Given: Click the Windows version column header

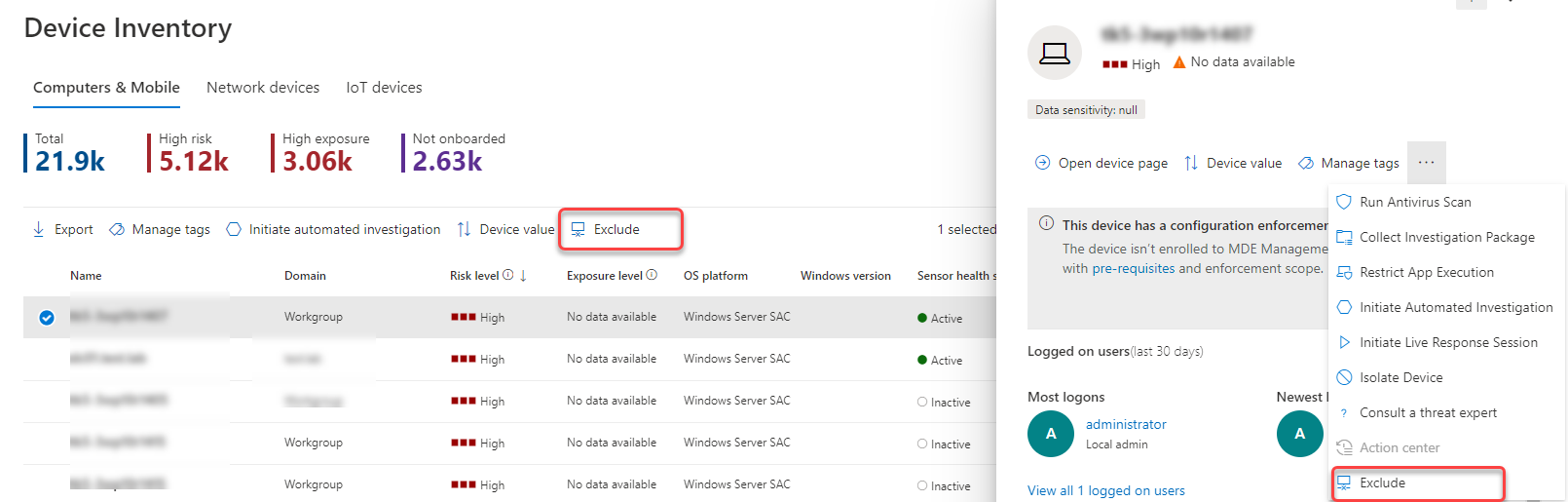Looking at the screenshot, I should click(x=845, y=276).
